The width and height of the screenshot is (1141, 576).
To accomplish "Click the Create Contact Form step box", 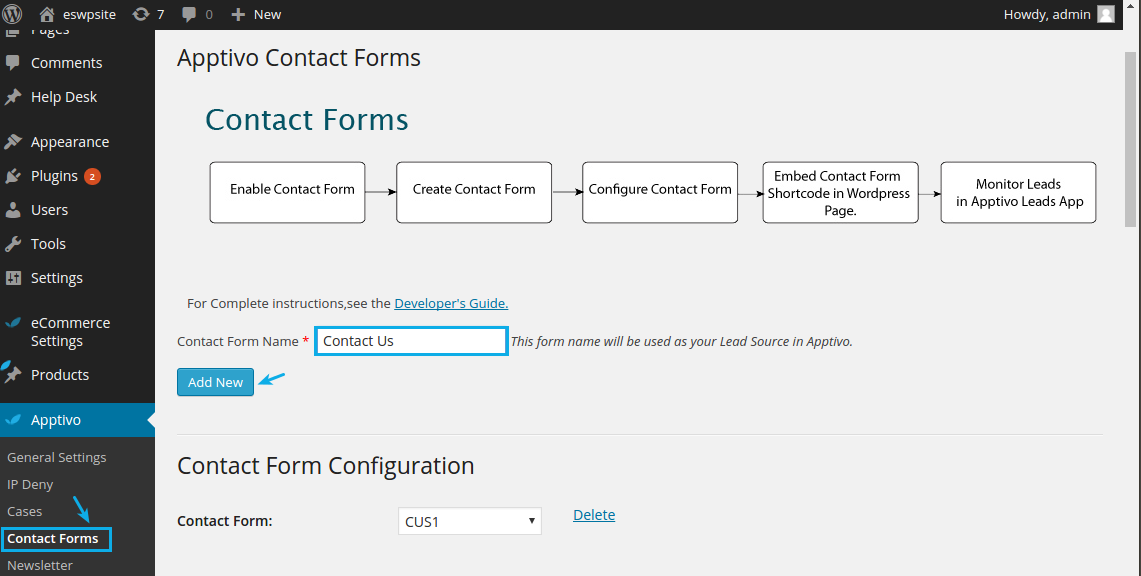I will tap(474, 192).
